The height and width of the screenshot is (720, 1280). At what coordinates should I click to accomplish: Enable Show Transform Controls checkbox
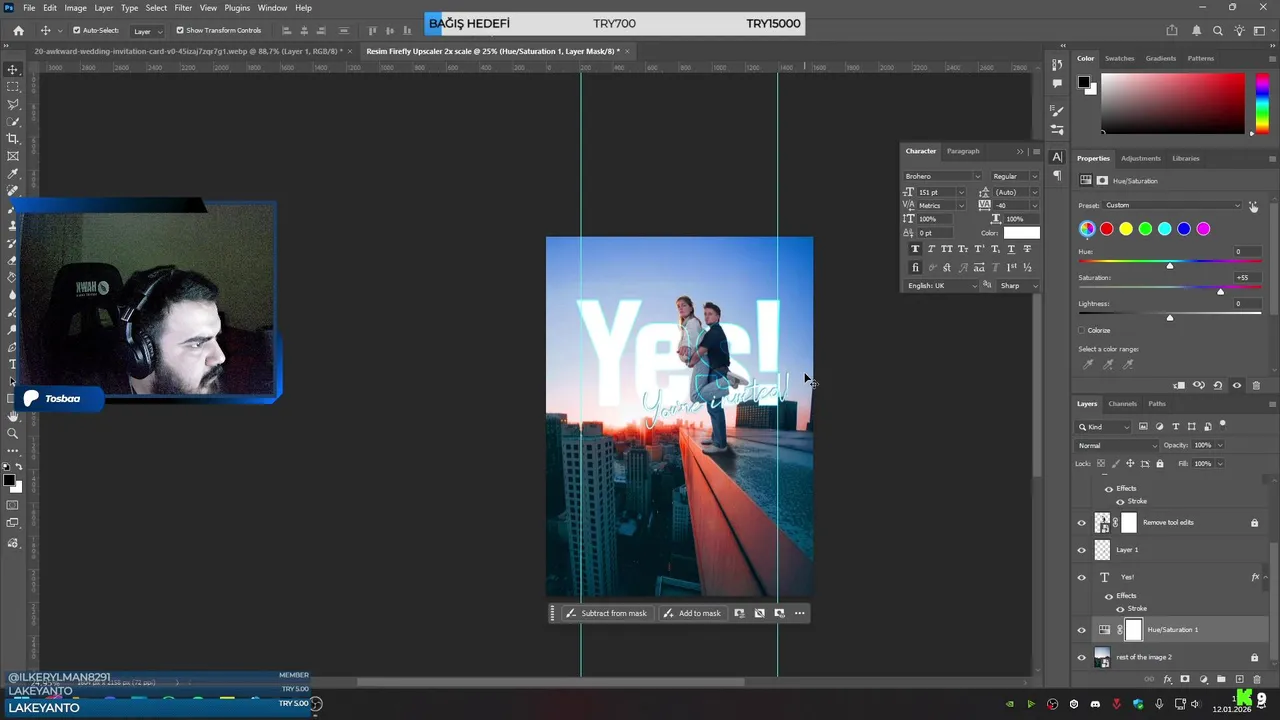[180, 31]
